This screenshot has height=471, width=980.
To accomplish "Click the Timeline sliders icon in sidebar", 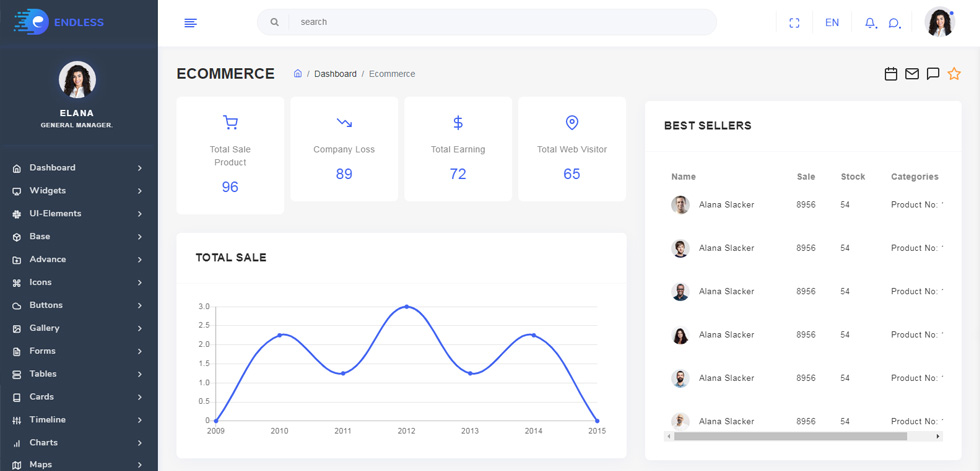I will coord(17,420).
